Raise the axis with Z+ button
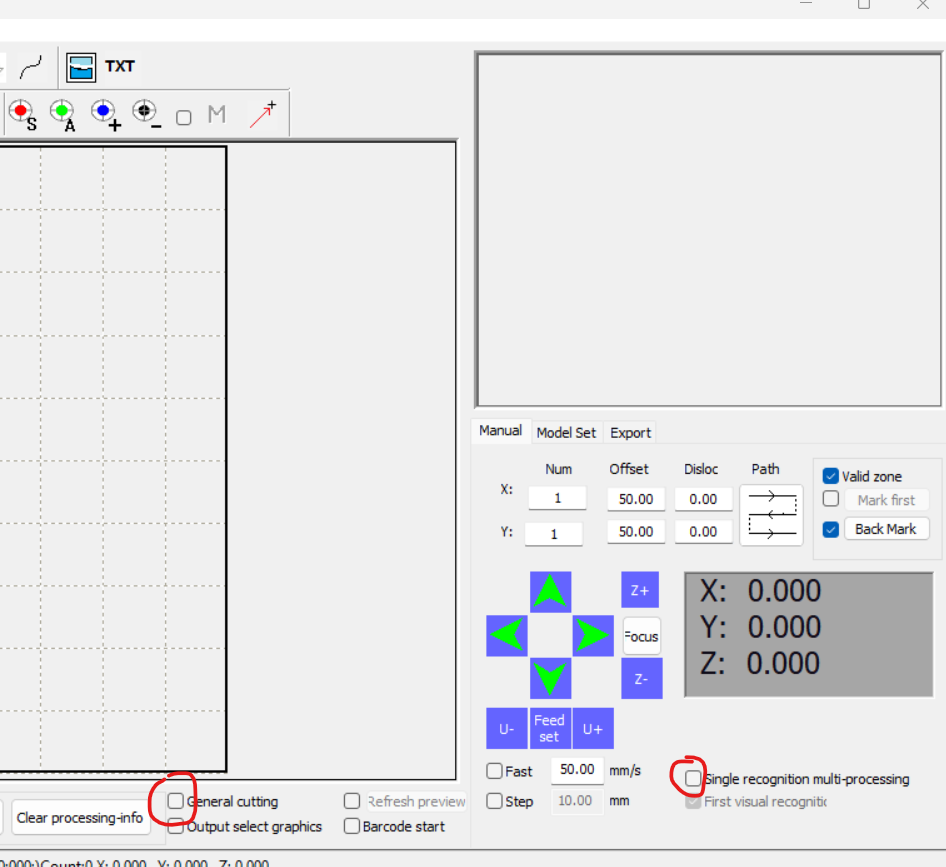 640,590
